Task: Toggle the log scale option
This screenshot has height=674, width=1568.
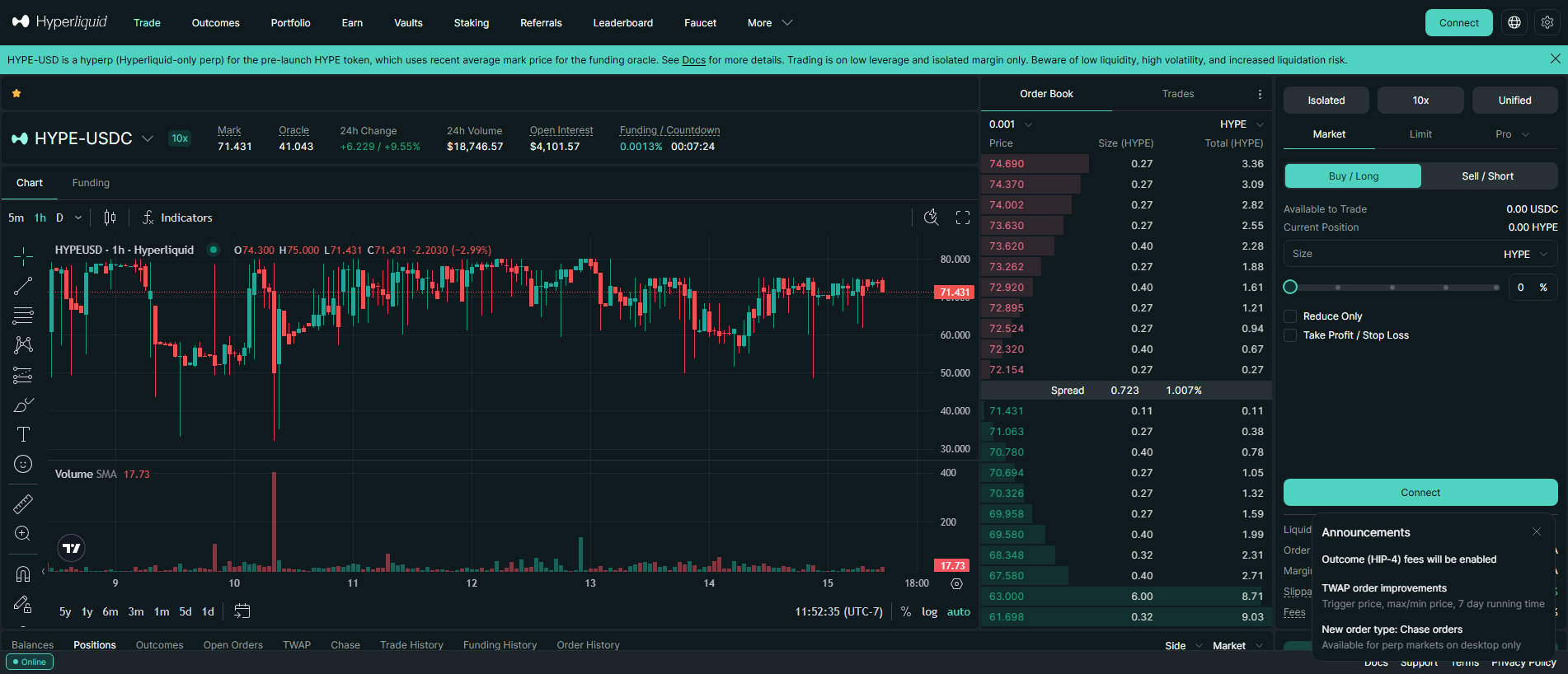Action: click(929, 611)
